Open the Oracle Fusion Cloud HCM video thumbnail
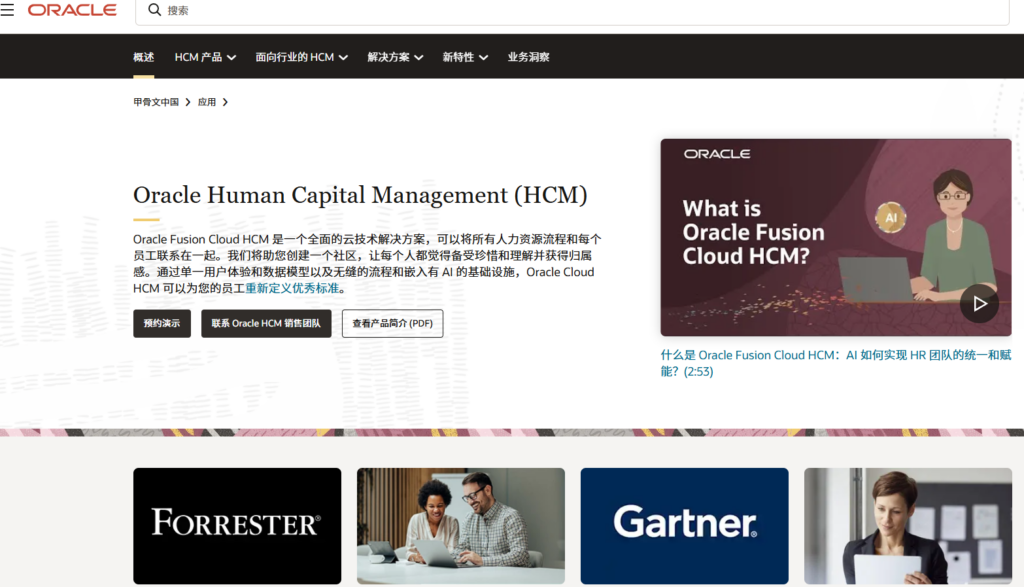Screen dimensions: 1024x587 (835, 237)
